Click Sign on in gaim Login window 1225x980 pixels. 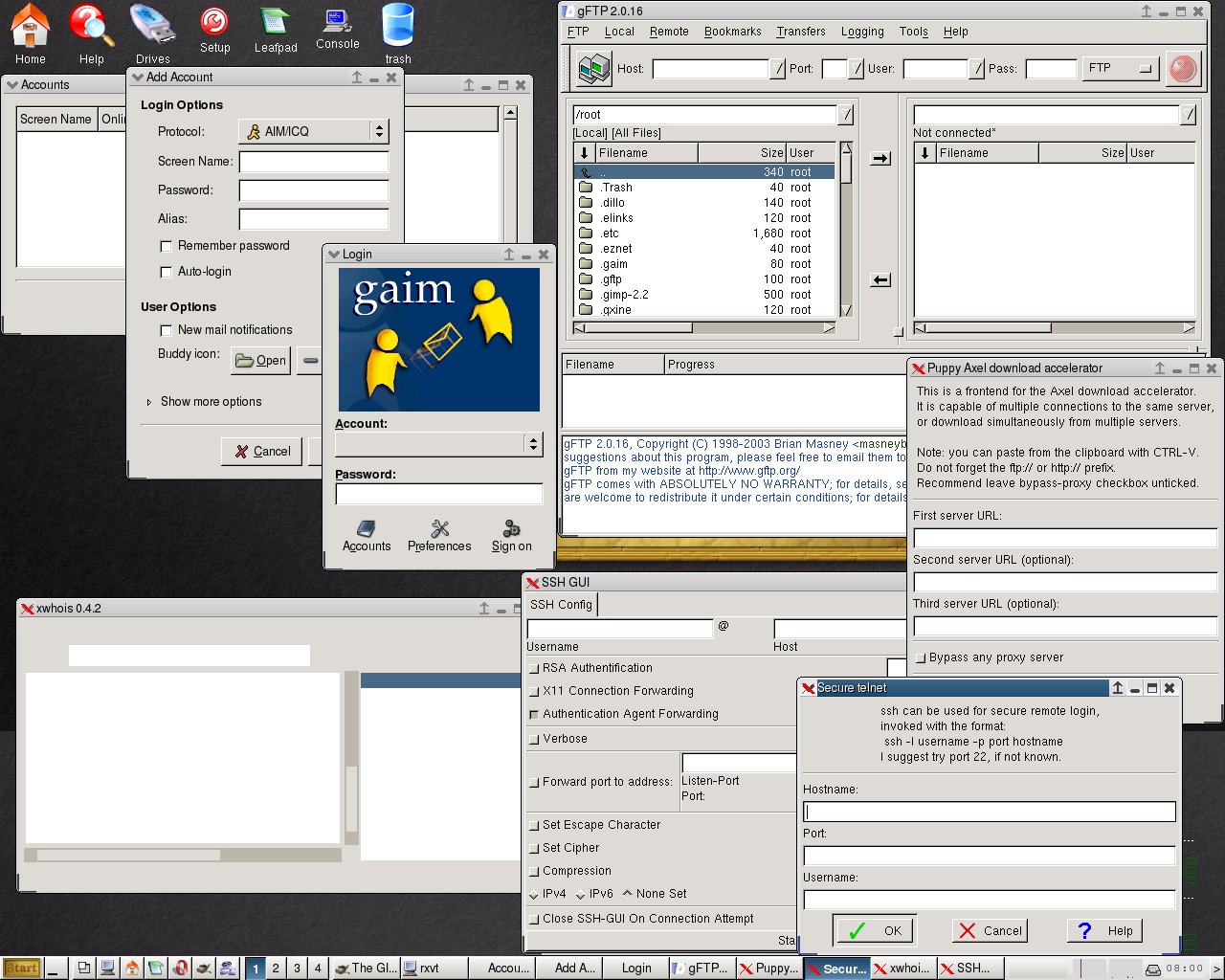coord(512,536)
